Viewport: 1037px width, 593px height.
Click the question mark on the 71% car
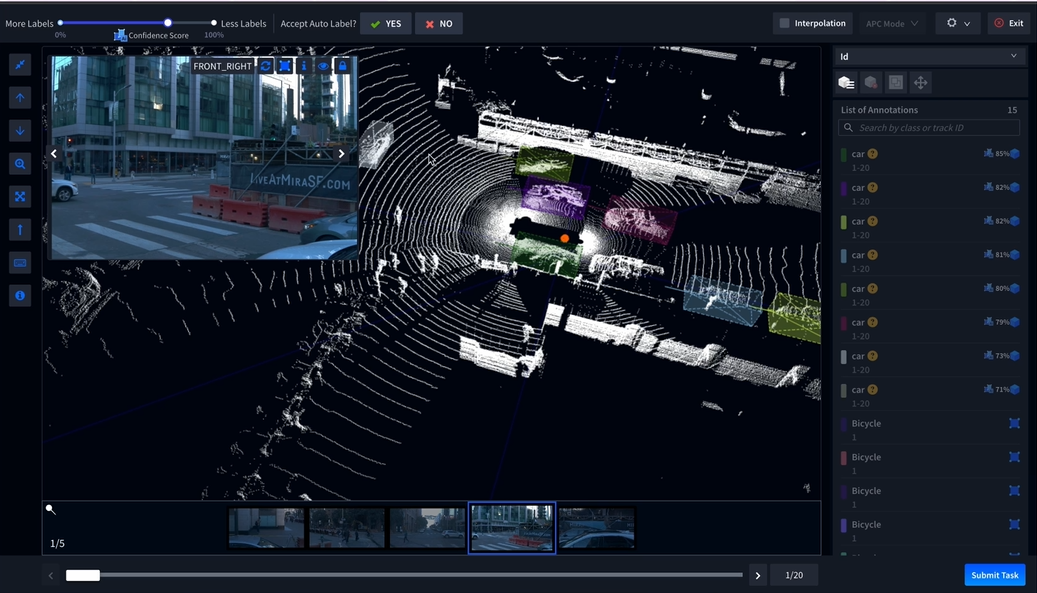pyautogui.click(x=873, y=389)
